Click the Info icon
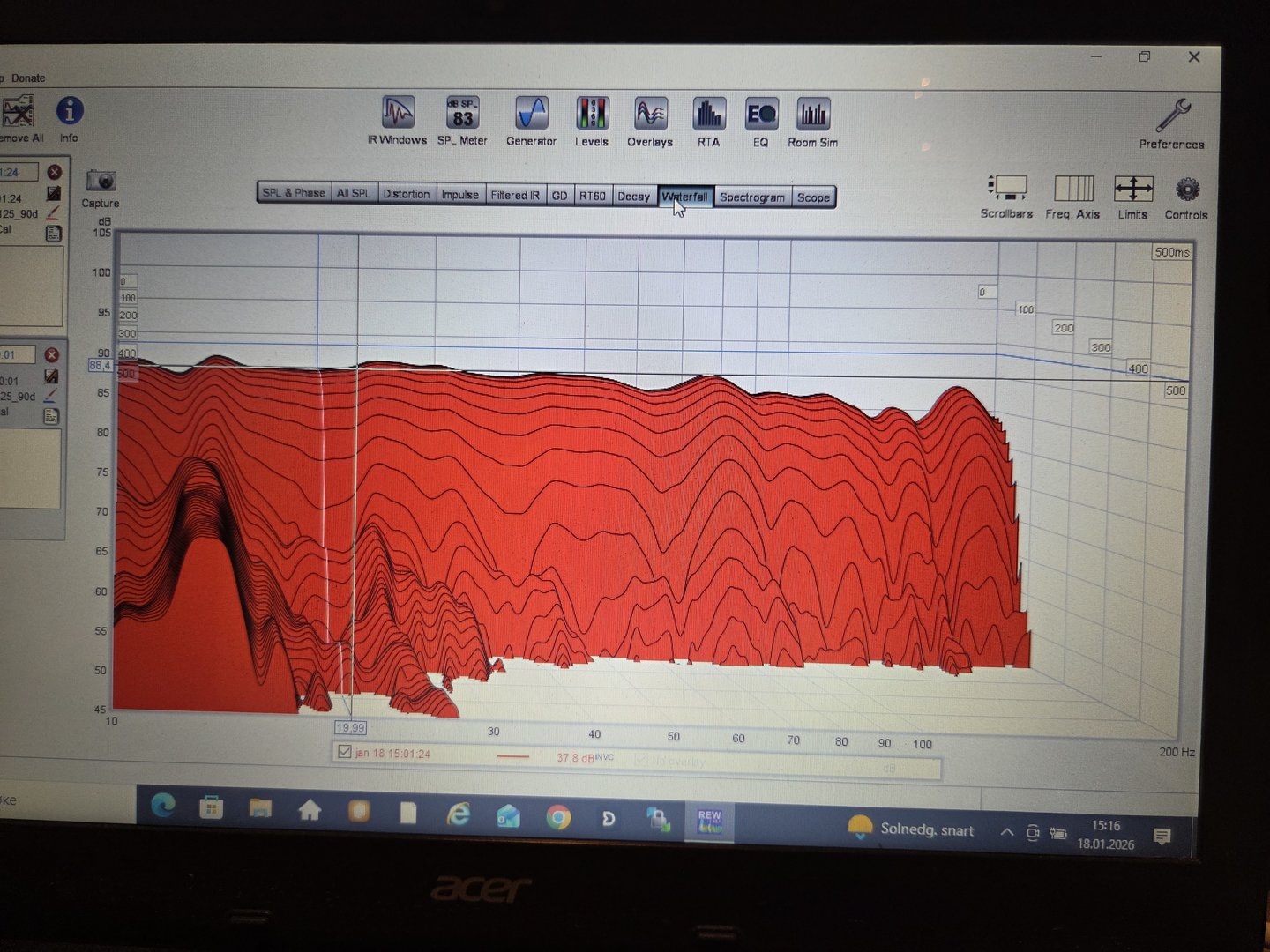Image resolution: width=1270 pixels, height=952 pixels. [x=70, y=119]
